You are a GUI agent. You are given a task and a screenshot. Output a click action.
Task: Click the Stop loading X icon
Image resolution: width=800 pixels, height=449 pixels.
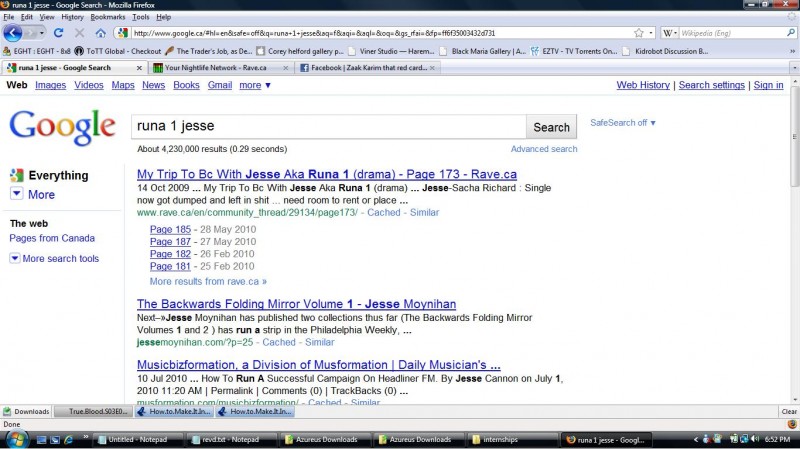[80, 33]
